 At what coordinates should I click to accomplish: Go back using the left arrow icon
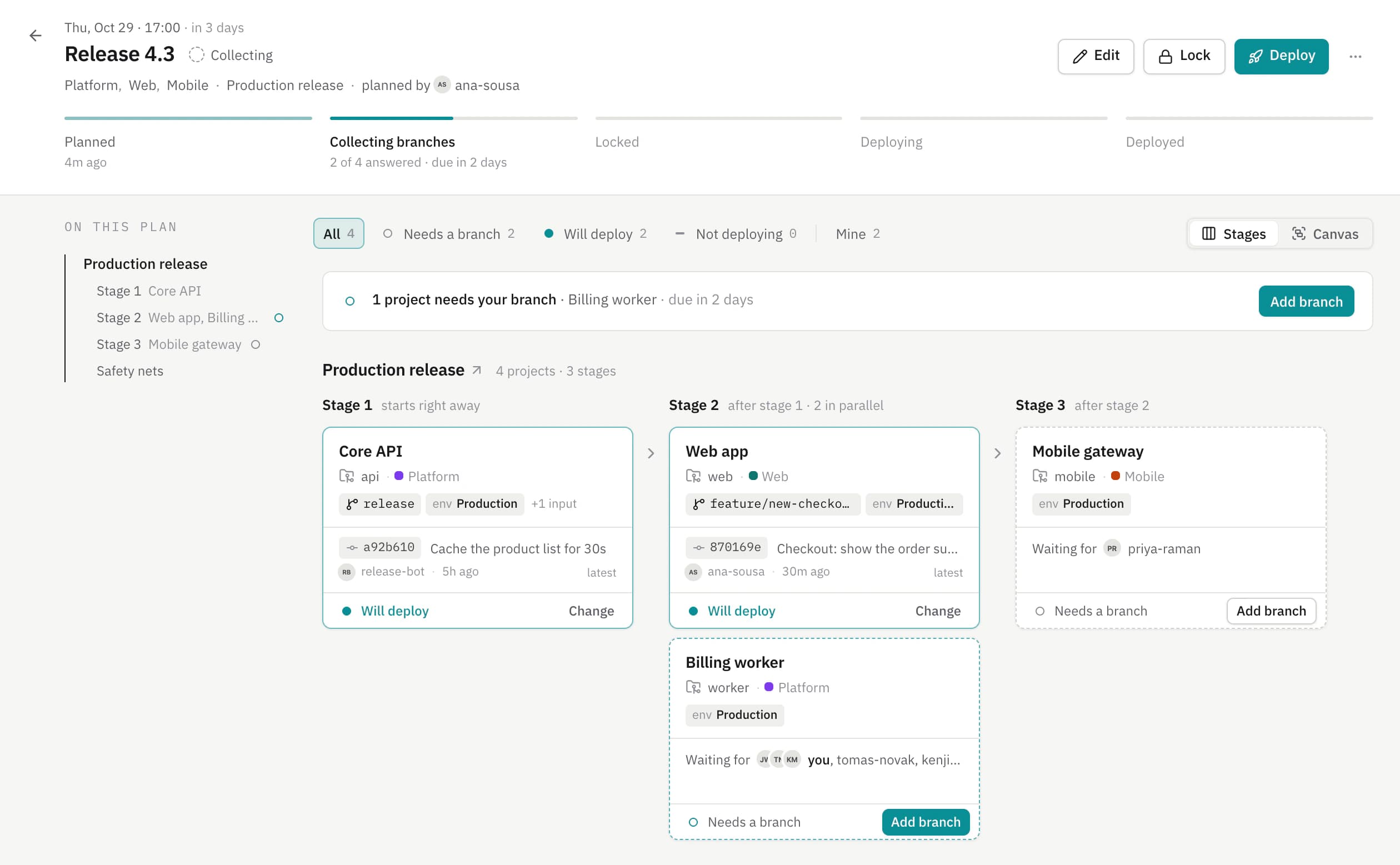point(36,36)
